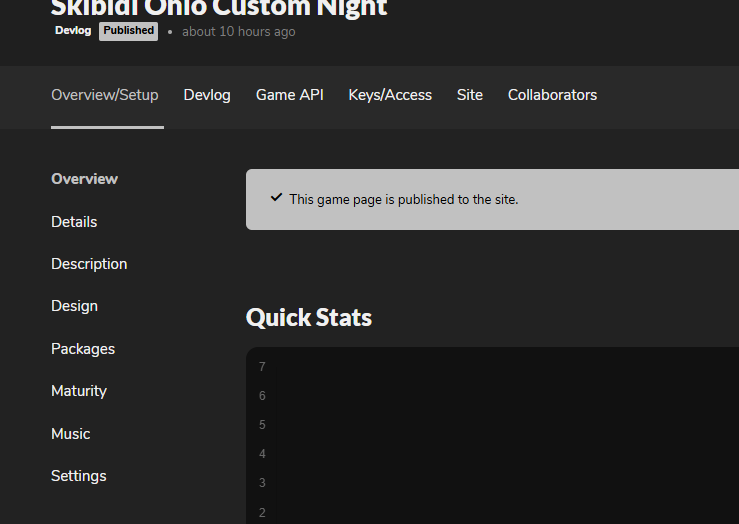Click the Devlog badge under the title
The height and width of the screenshot is (524, 739).
click(x=73, y=31)
